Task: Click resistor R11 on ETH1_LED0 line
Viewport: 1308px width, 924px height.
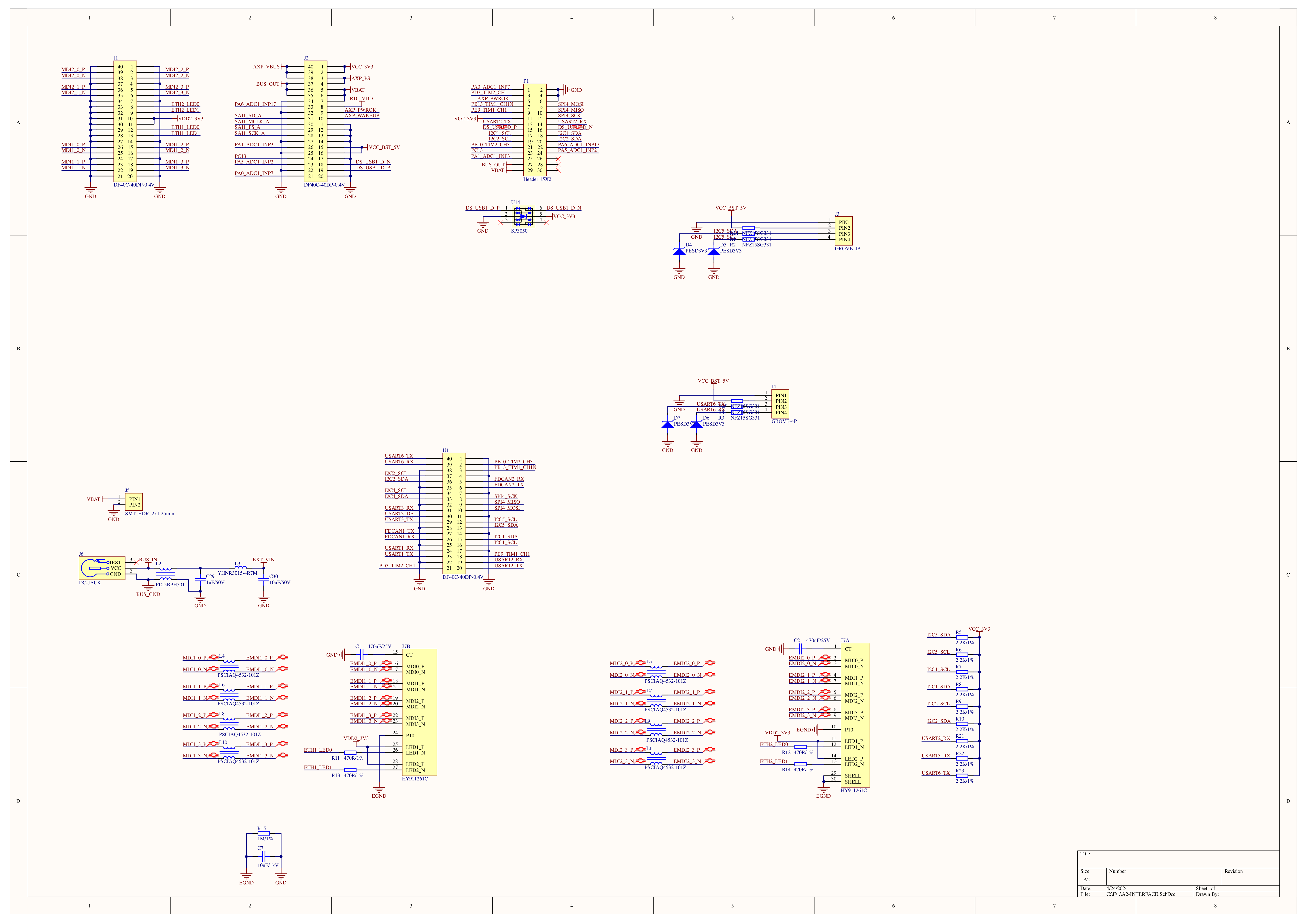Action: 350,752
